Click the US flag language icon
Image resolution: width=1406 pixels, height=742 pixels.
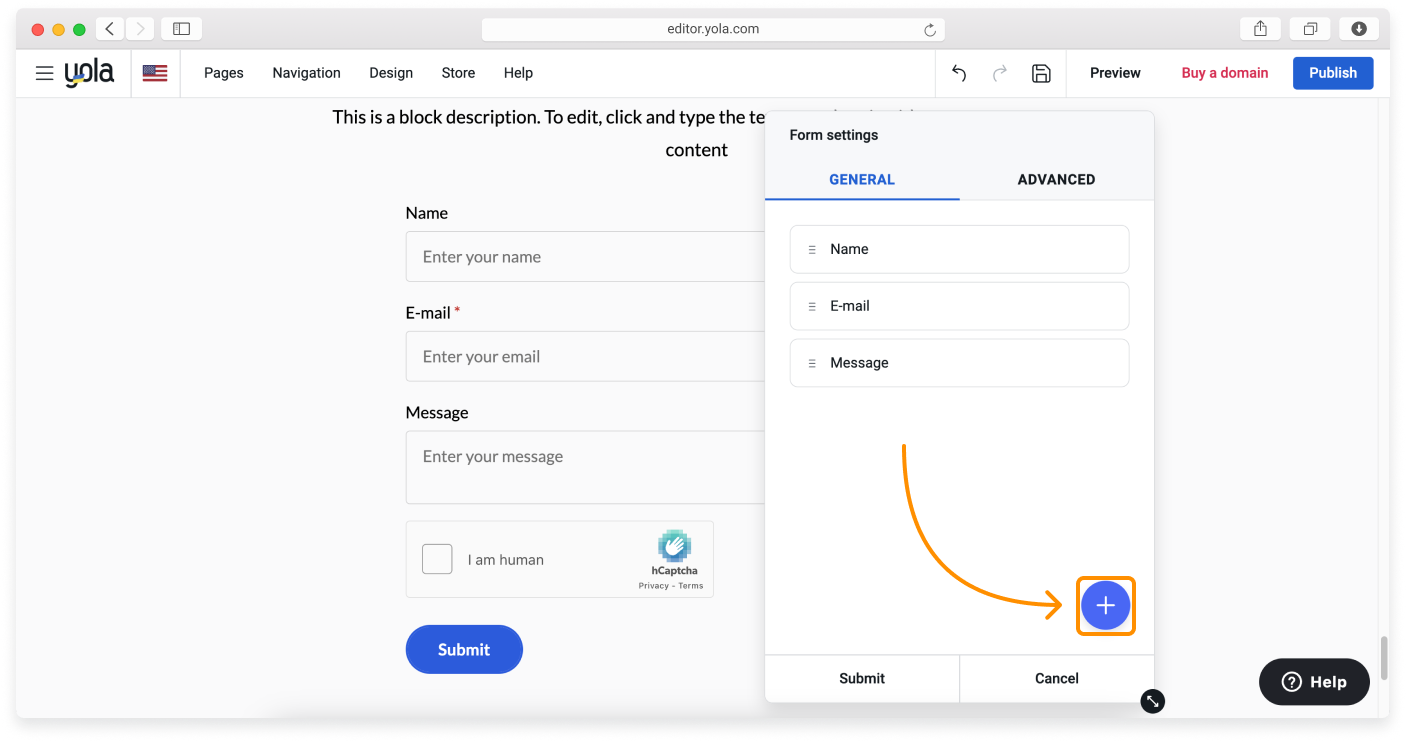point(154,72)
